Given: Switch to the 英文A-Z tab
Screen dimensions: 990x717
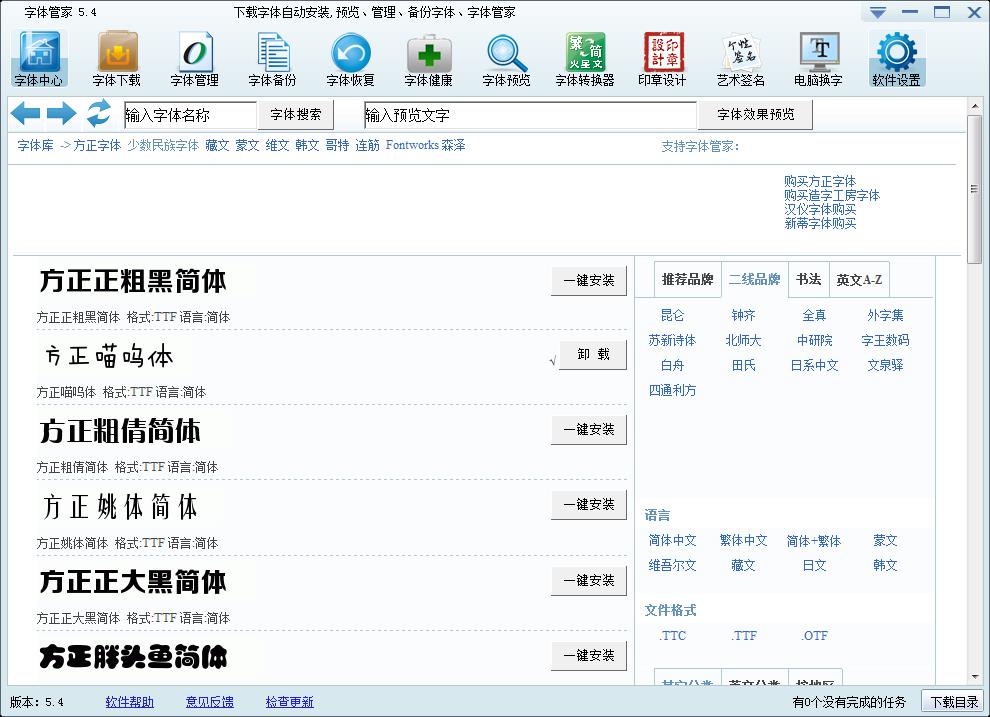Looking at the screenshot, I should pyautogui.click(x=859, y=279).
